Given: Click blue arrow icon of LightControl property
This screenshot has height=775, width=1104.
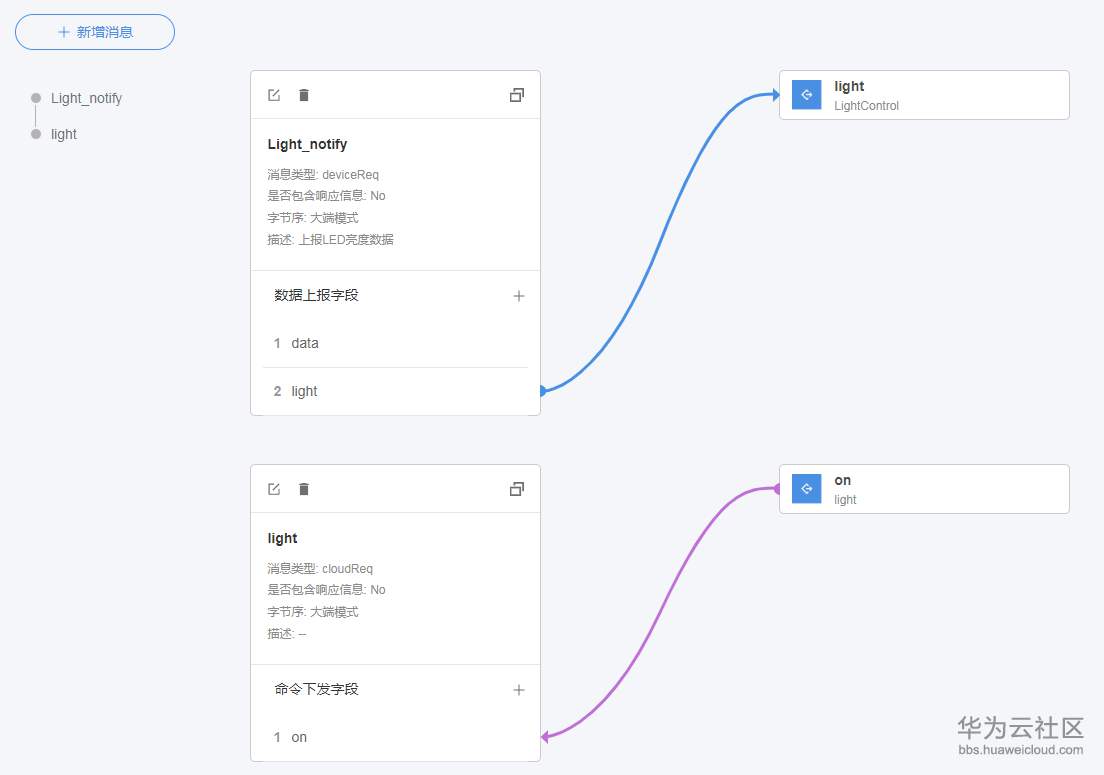Looking at the screenshot, I should coord(806,95).
